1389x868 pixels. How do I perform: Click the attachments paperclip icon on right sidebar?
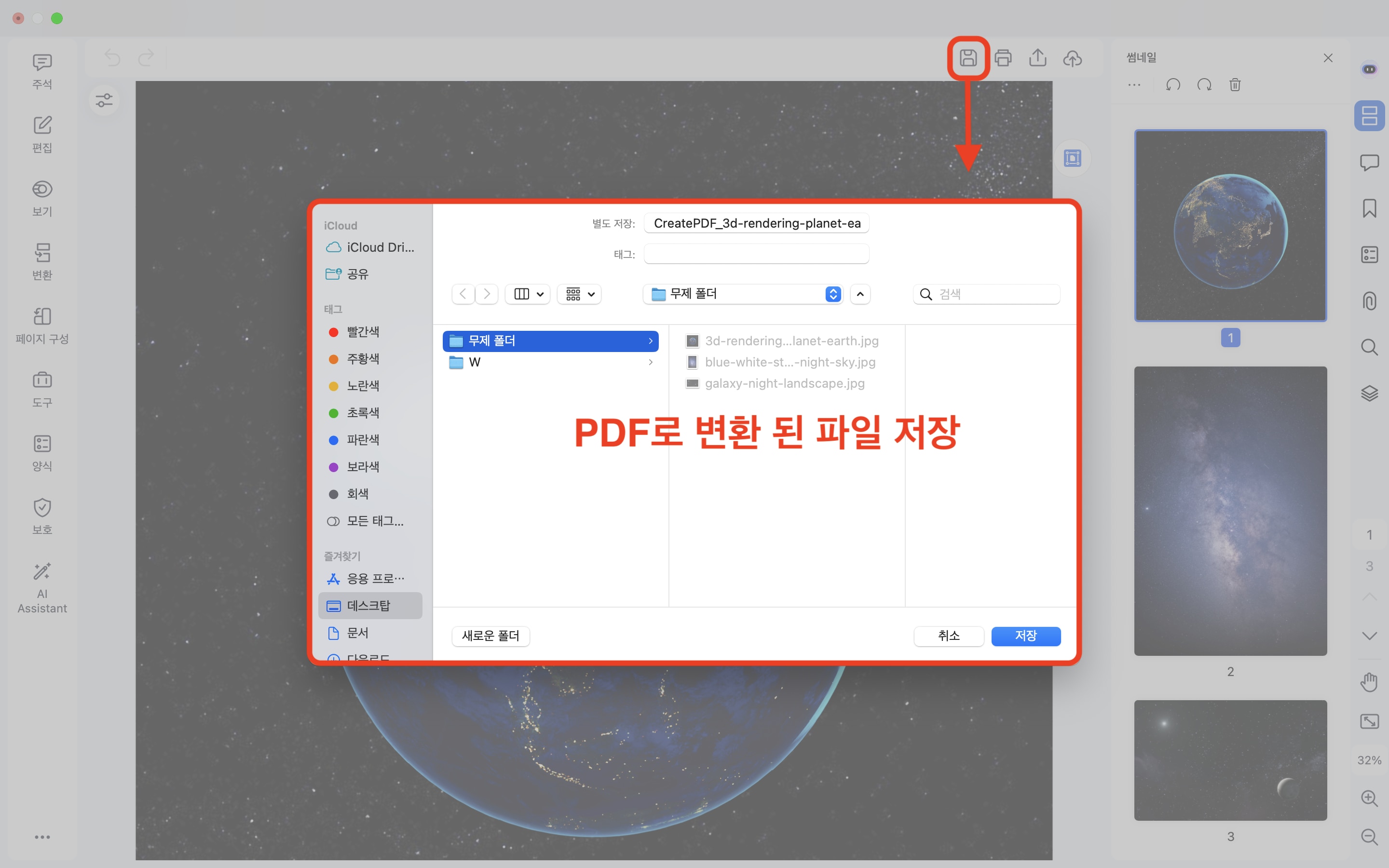pos(1370,300)
